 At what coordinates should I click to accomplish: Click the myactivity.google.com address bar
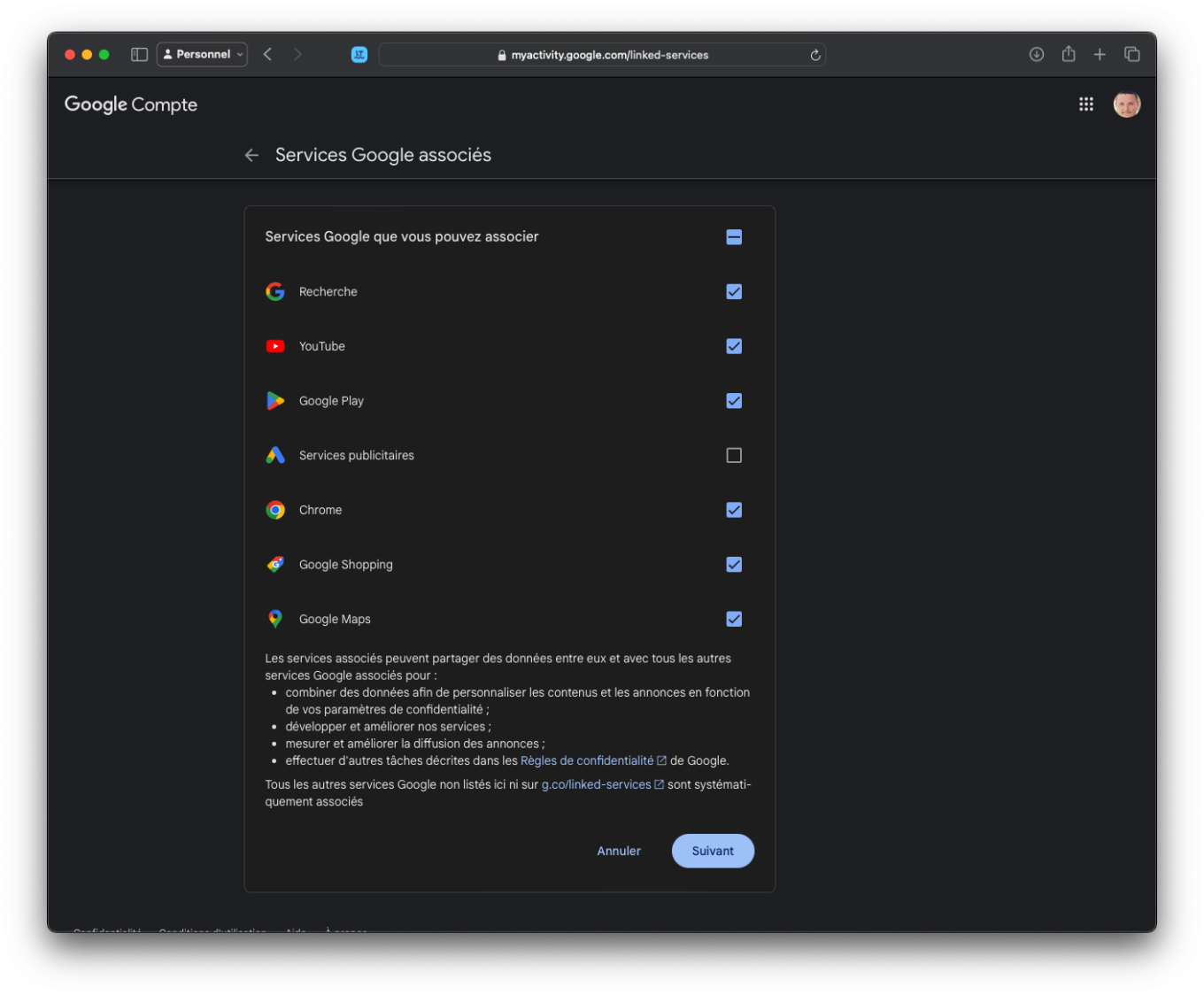[x=602, y=54]
